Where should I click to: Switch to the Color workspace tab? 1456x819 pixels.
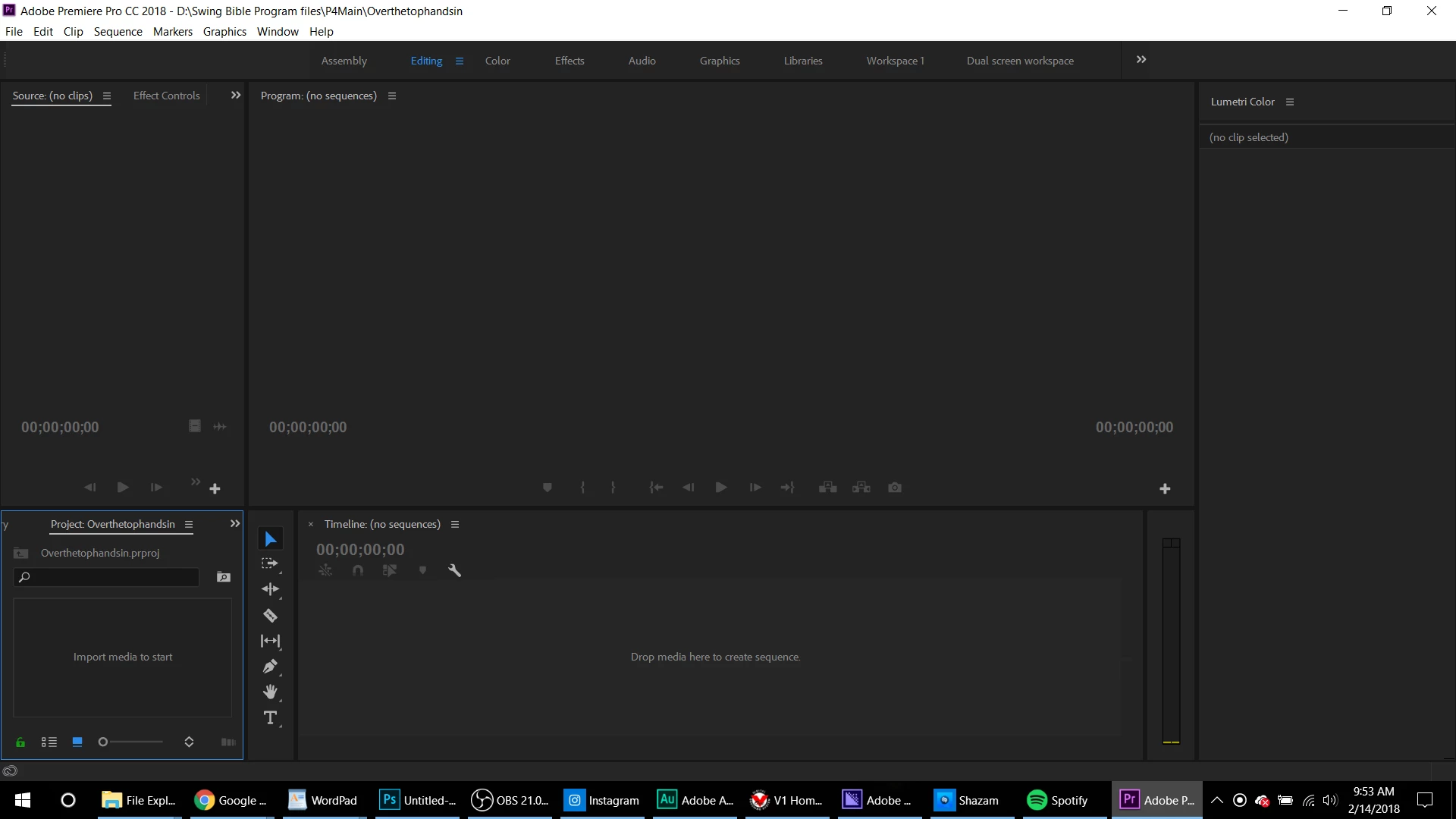click(497, 61)
